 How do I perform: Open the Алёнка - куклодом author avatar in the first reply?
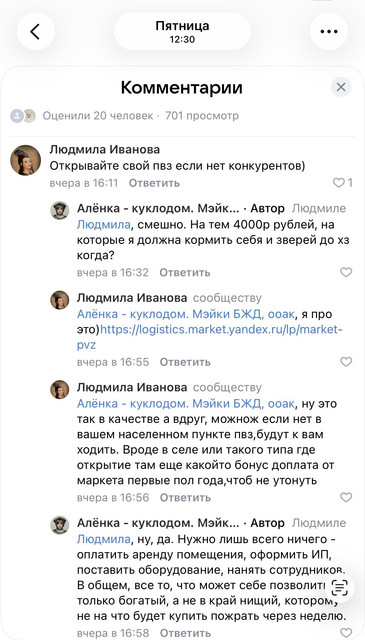click(60, 211)
